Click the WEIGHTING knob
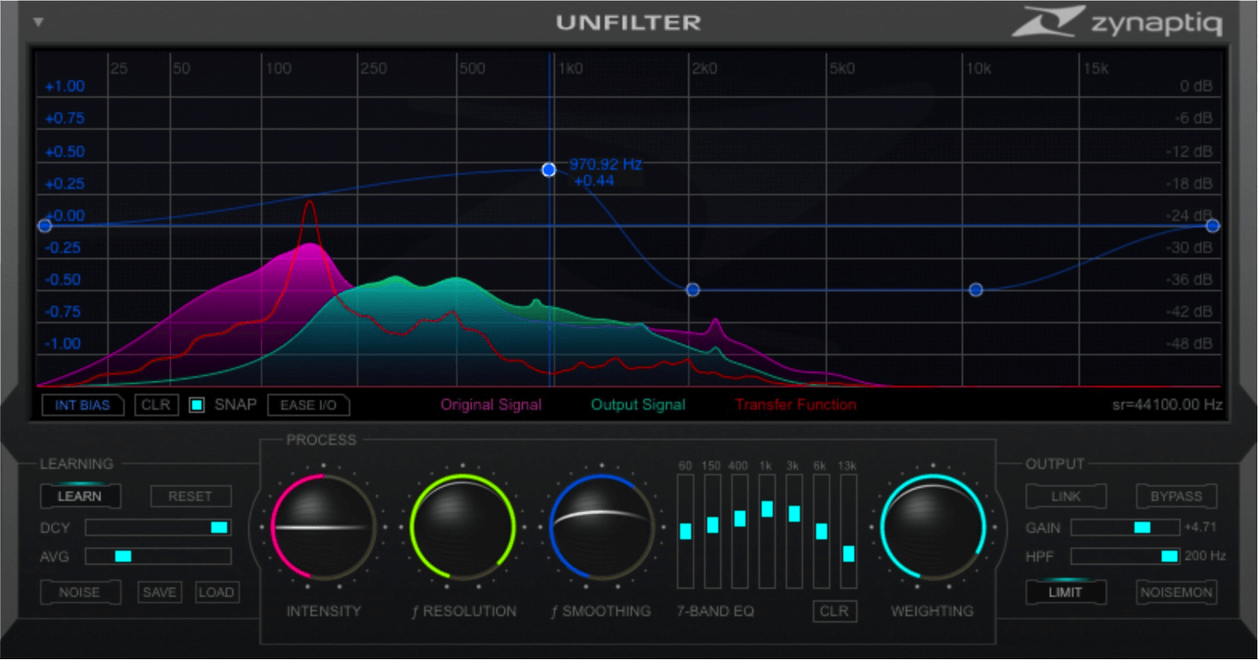 coord(932,527)
